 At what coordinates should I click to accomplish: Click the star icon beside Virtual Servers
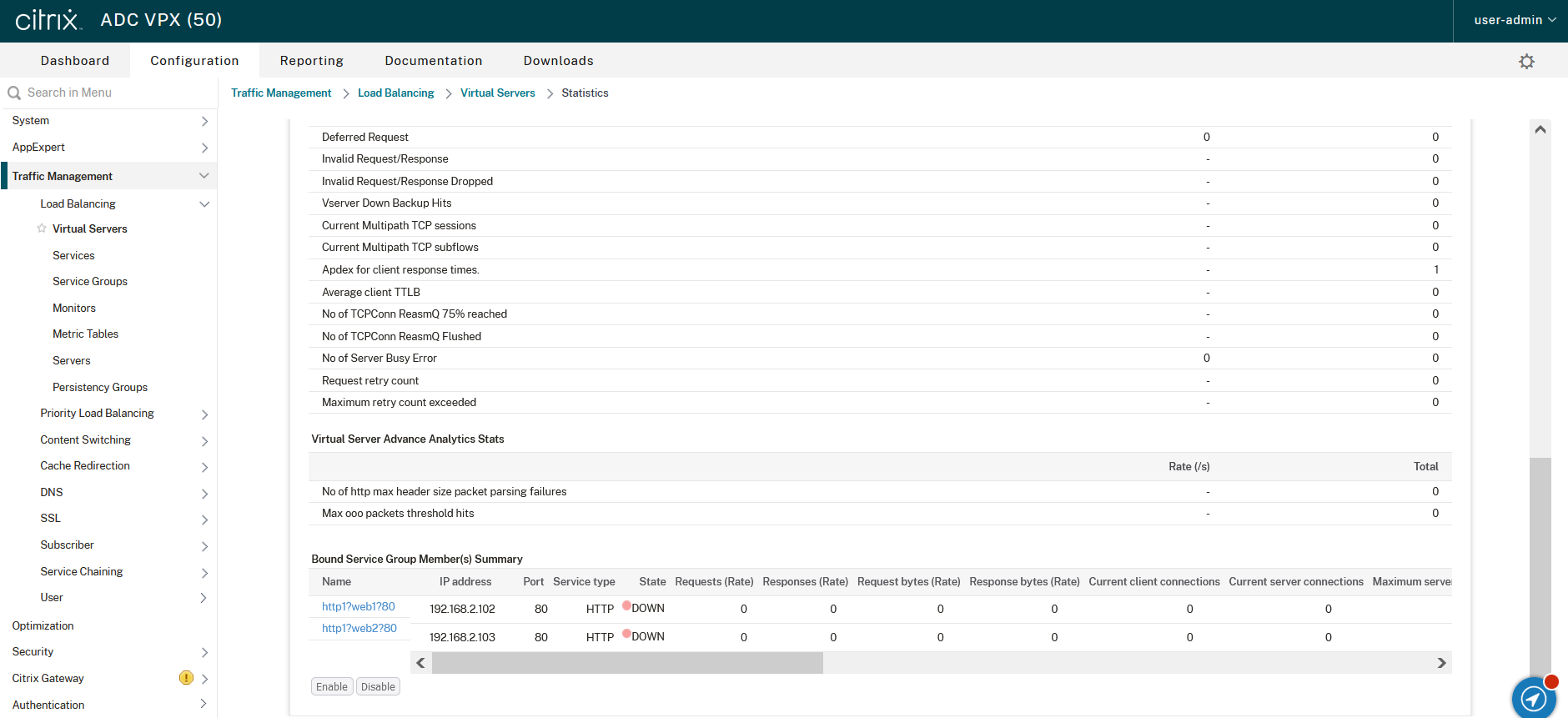coord(42,228)
